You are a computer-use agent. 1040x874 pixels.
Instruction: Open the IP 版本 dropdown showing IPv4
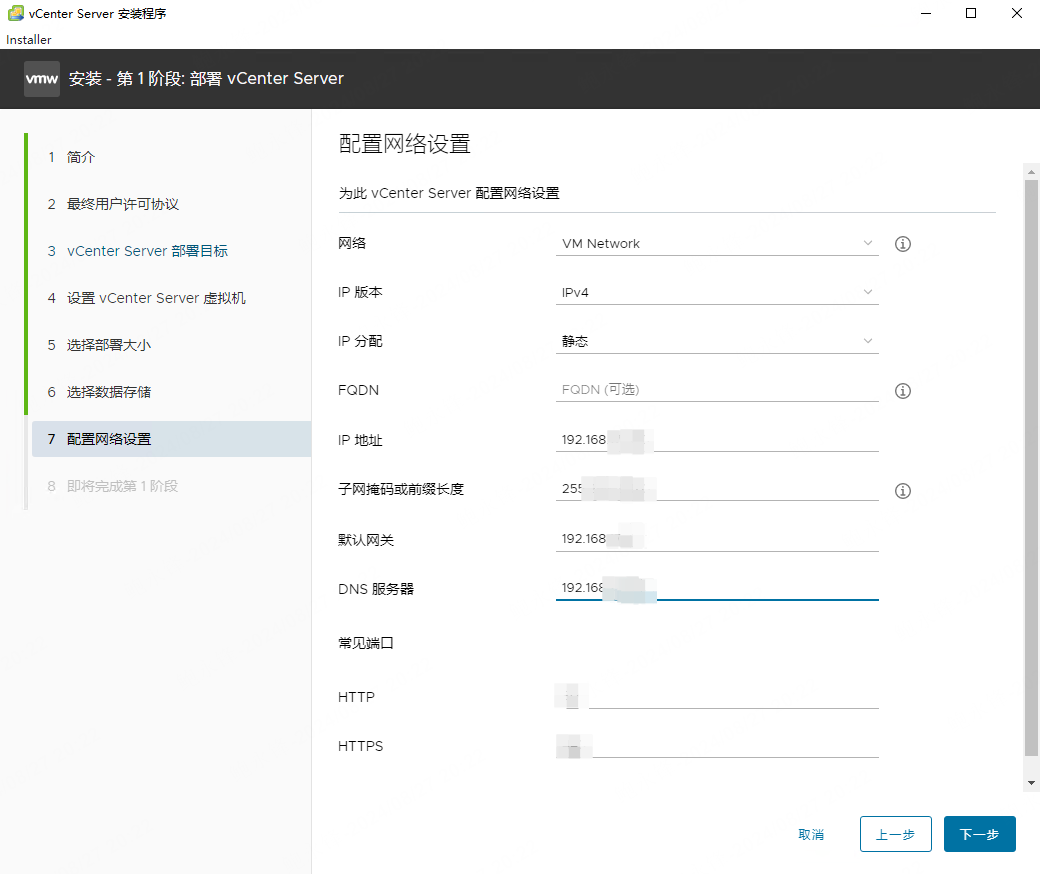coord(717,292)
